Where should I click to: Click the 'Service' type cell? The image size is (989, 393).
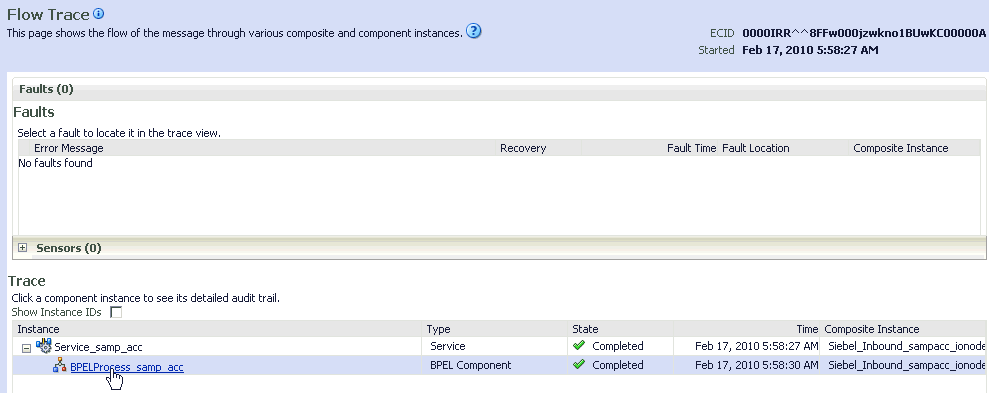(448, 346)
